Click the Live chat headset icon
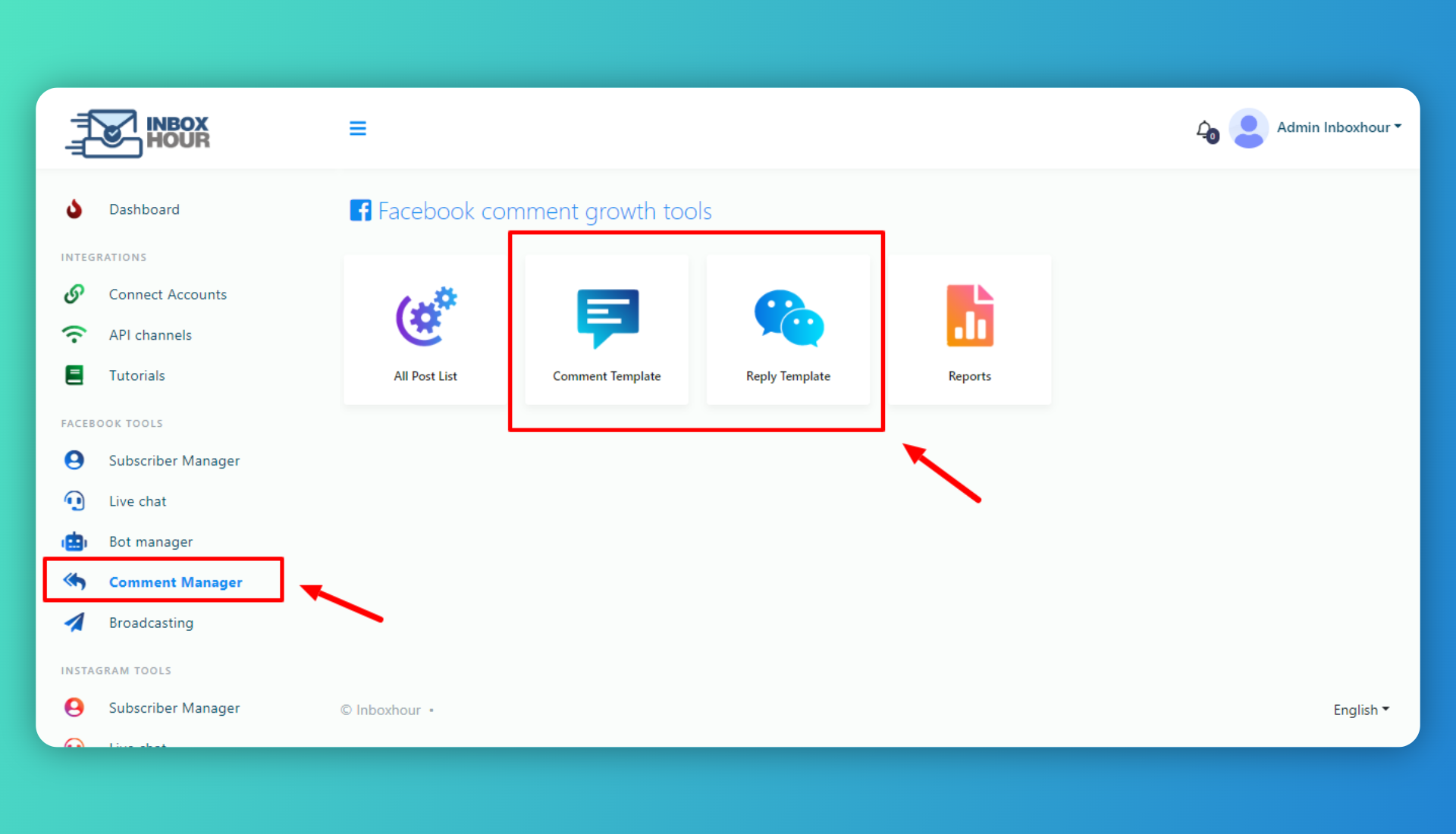This screenshot has height=834, width=1456. point(74,501)
